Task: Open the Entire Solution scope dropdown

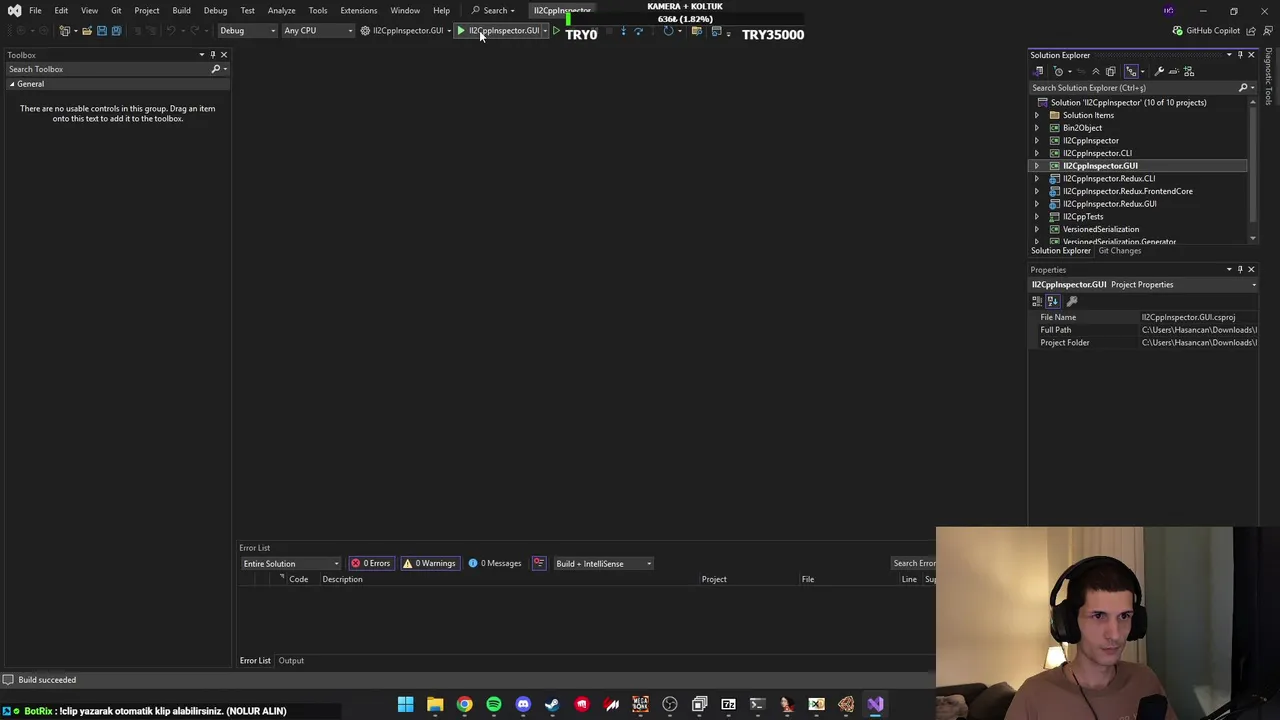Action: coord(291,563)
